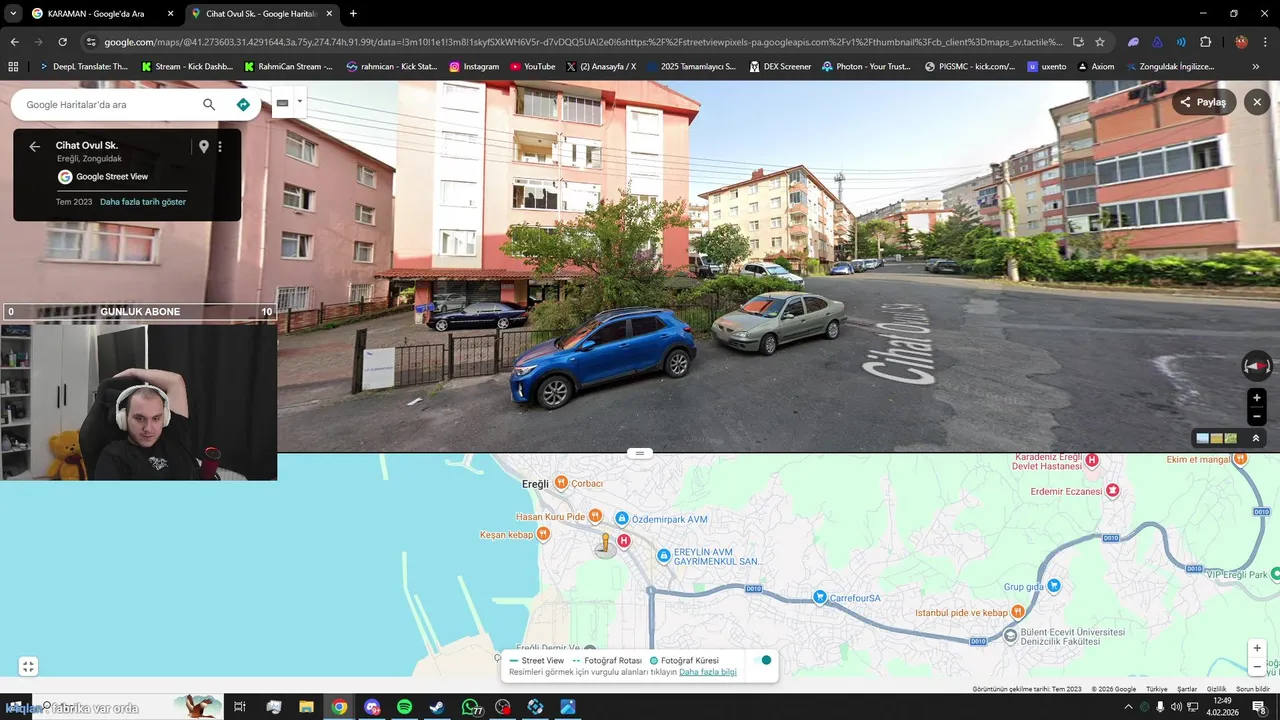Zoom in on the Street View image
The width and height of the screenshot is (1280, 720).
point(1257,398)
